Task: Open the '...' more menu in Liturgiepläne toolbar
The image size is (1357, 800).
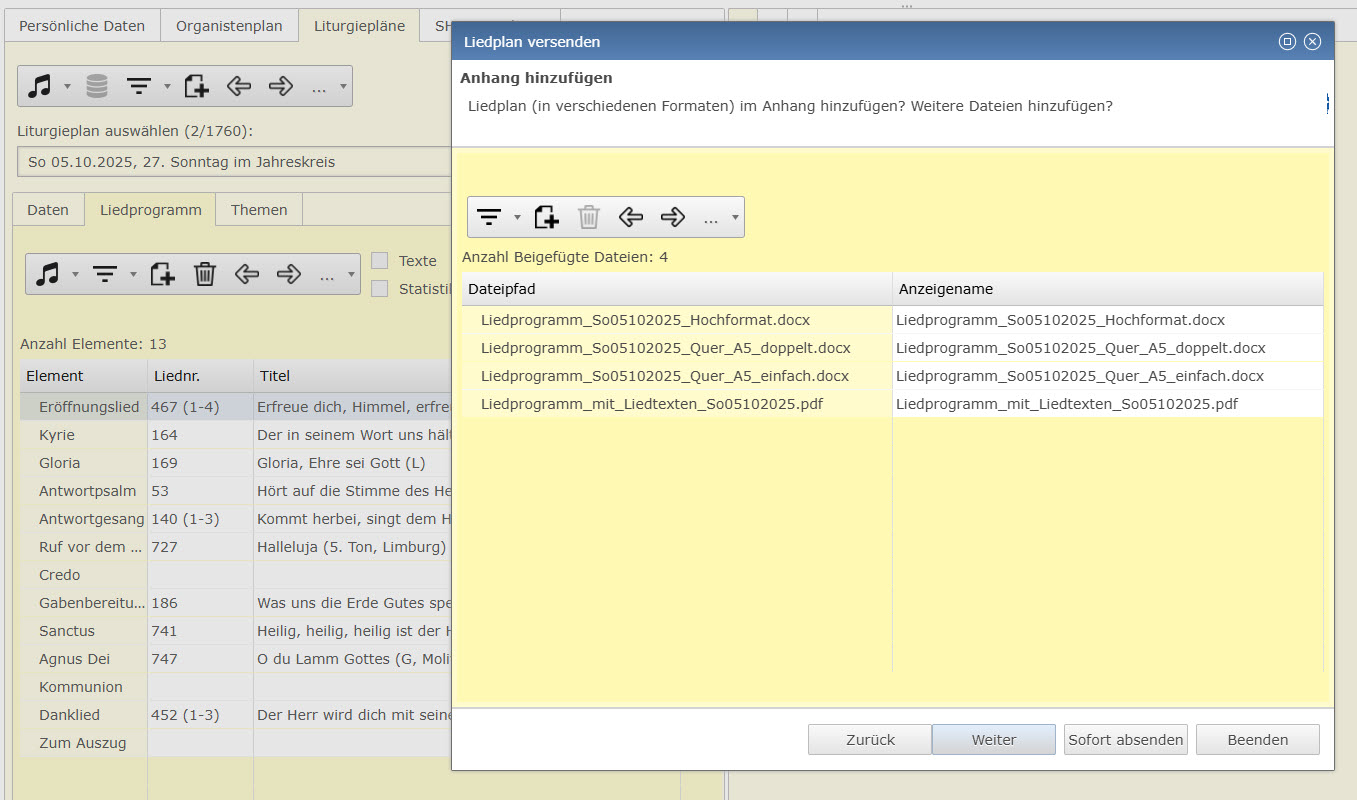Action: [319, 88]
